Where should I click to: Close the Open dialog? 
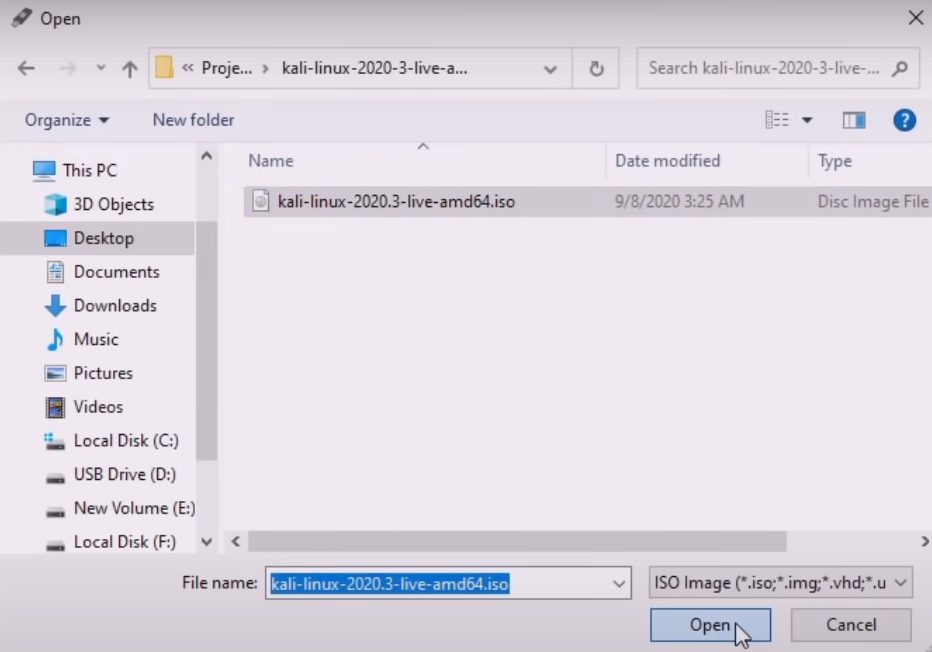tap(916, 18)
